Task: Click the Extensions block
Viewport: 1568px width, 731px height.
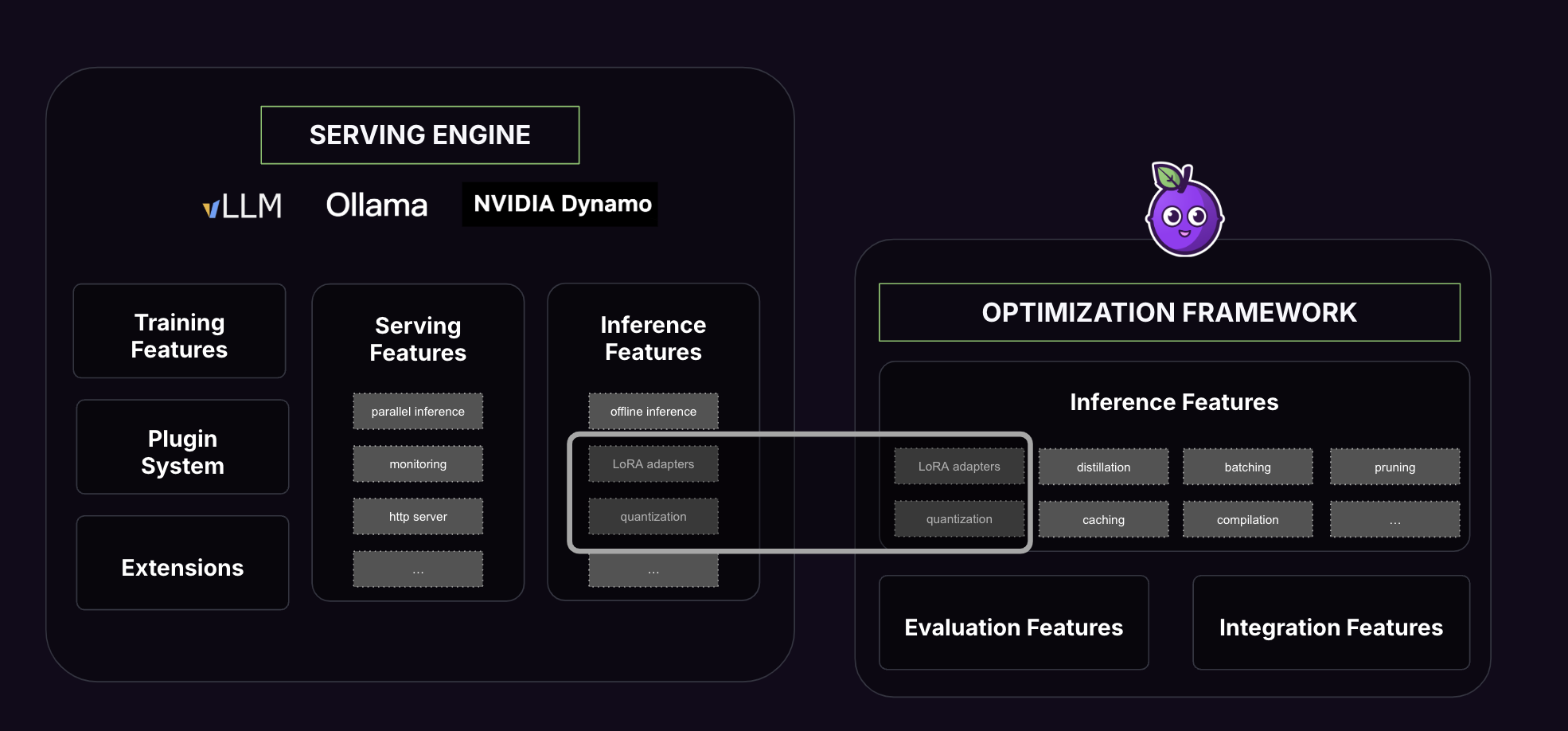Action: (x=182, y=567)
